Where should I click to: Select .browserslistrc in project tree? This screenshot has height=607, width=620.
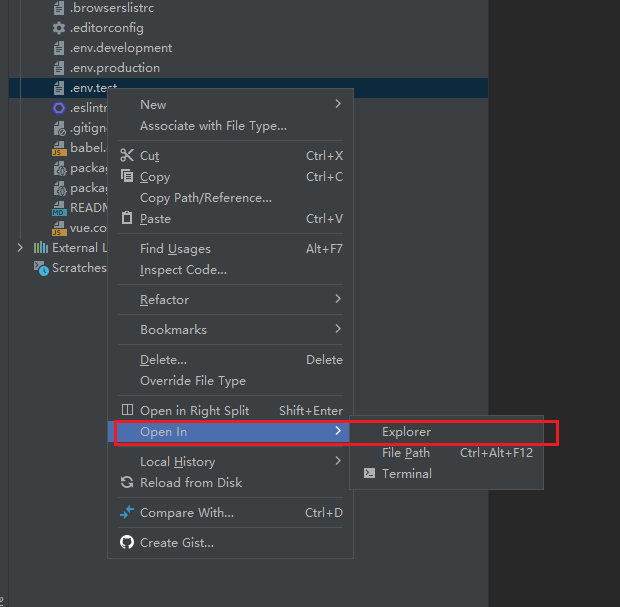[x=112, y=8]
